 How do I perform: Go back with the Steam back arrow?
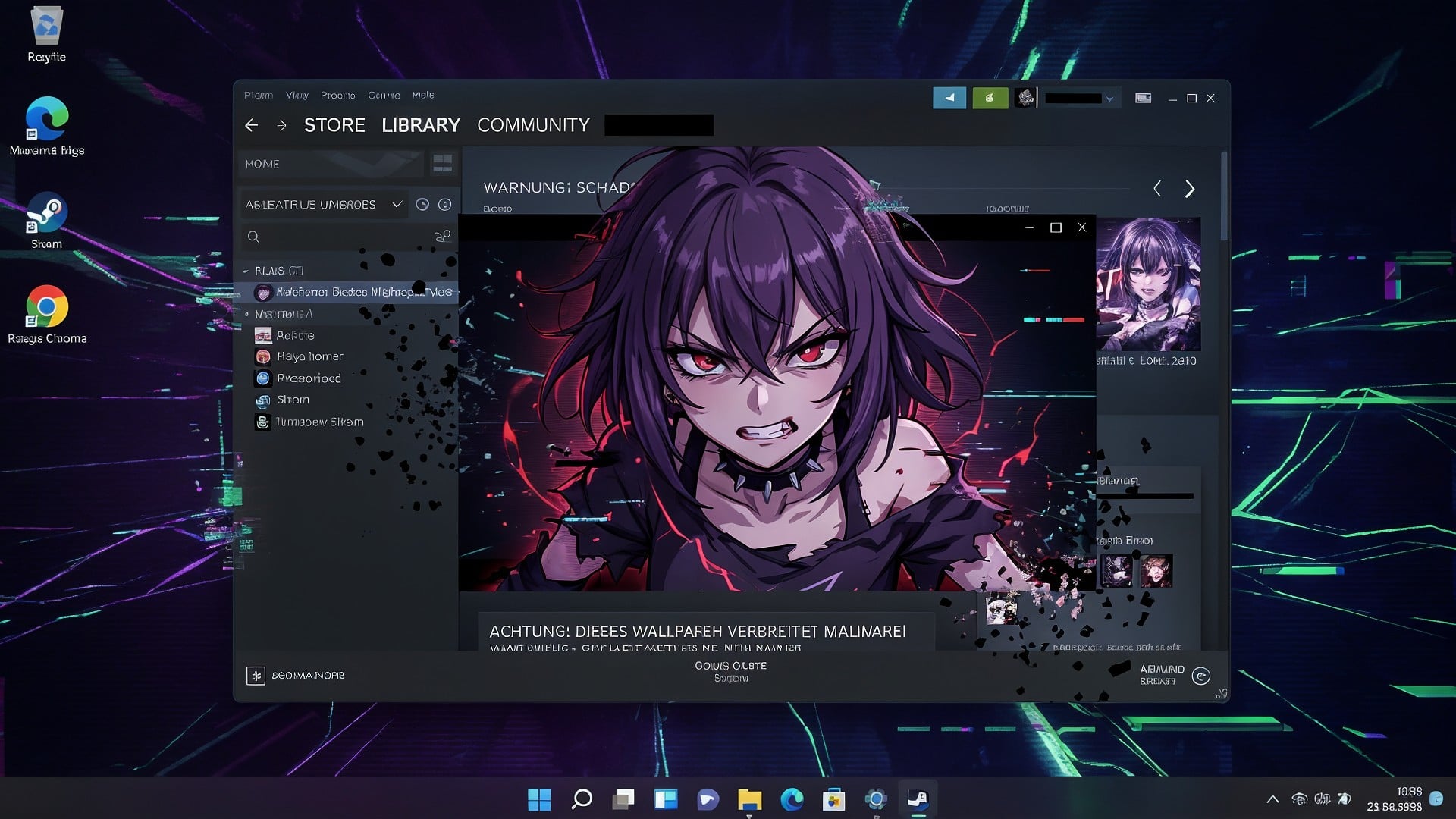click(x=252, y=125)
